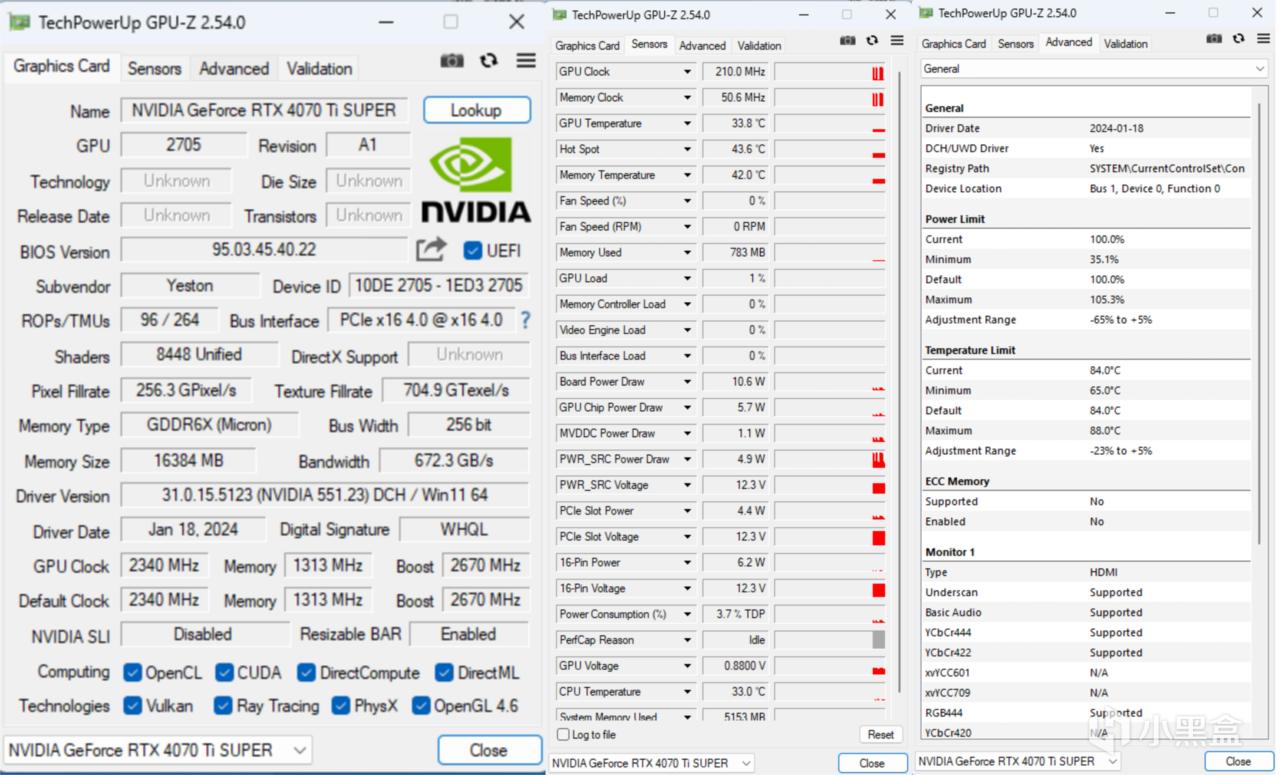Toggle the OpenCL checkbox
Screen dimensions: 1280x775
(132, 672)
